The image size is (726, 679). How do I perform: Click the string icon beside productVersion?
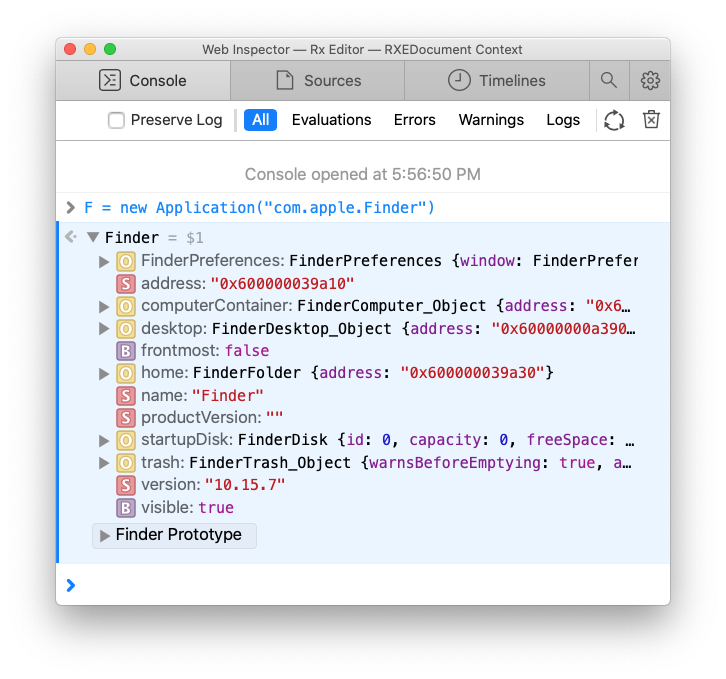coord(126,418)
